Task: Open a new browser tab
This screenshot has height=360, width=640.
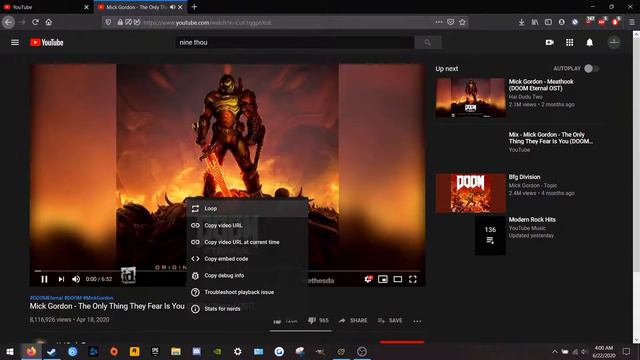Action: (x=194, y=7)
